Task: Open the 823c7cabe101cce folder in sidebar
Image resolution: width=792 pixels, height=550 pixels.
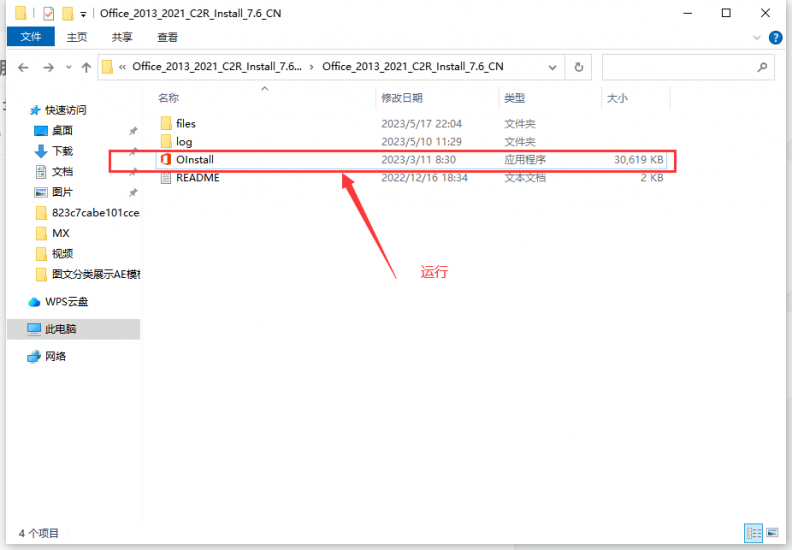Action: click(x=95, y=213)
